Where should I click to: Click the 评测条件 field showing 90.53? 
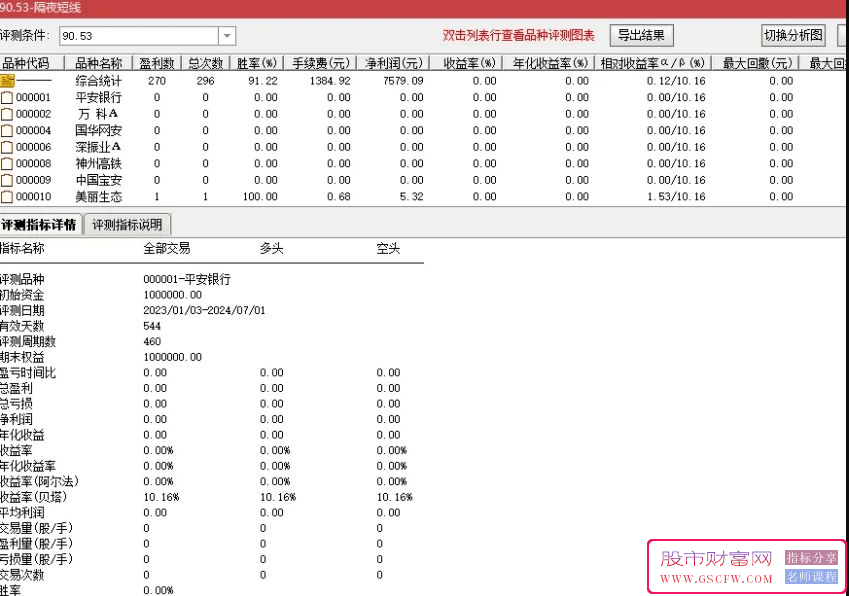(x=139, y=36)
